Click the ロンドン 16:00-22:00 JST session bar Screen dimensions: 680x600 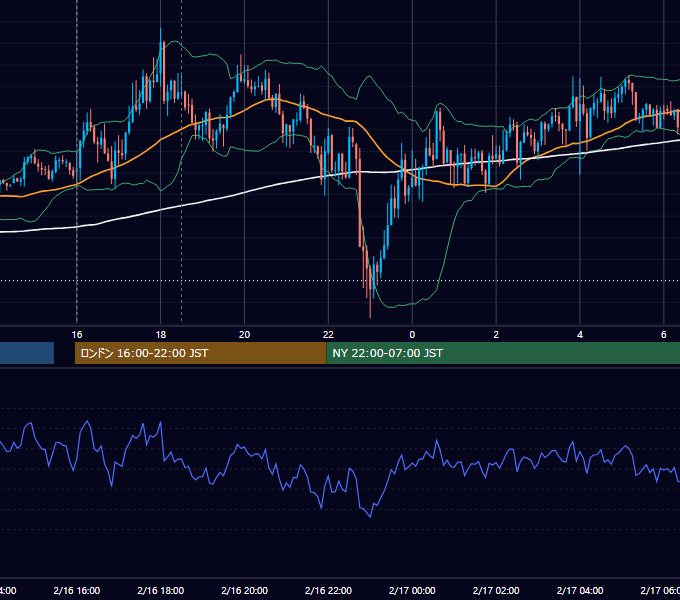coord(200,353)
